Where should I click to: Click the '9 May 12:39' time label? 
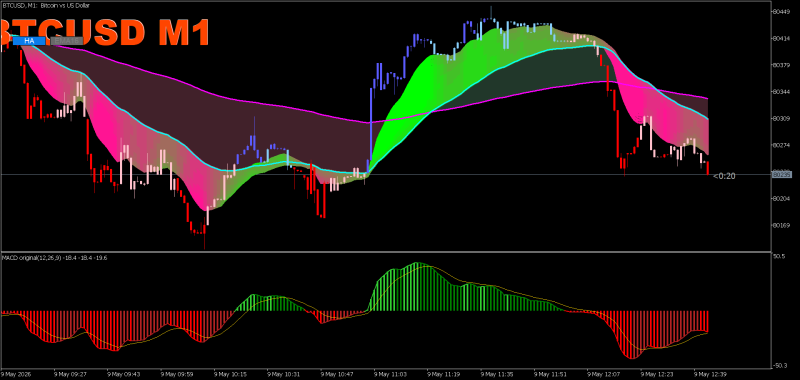pyautogui.click(x=710, y=374)
